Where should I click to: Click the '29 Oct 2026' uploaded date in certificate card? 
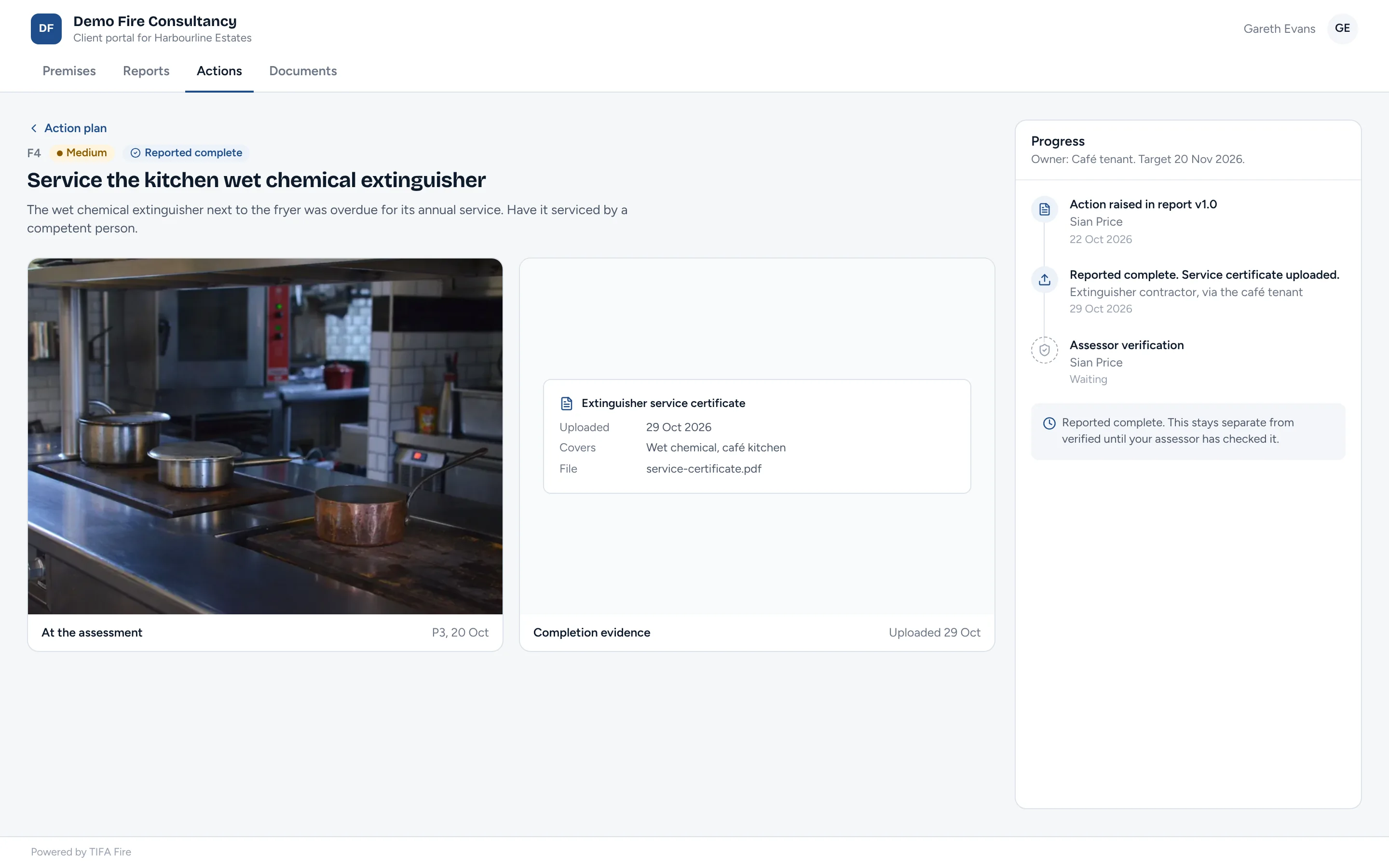(x=679, y=427)
